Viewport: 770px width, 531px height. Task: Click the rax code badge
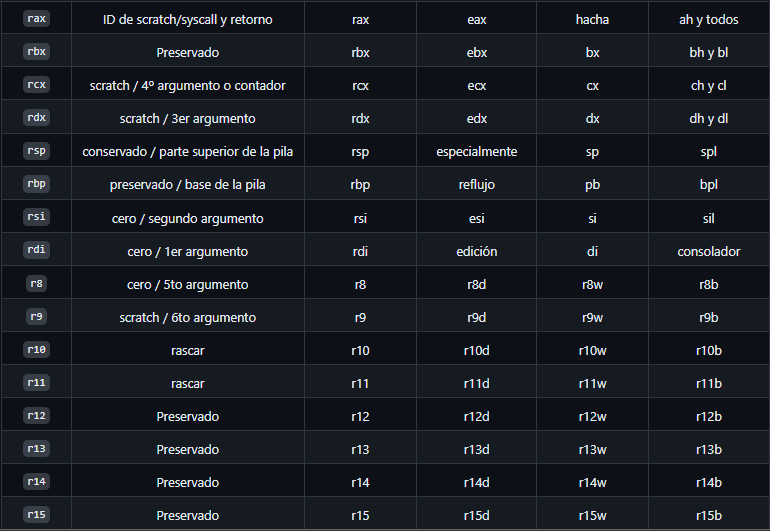tap(36, 19)
